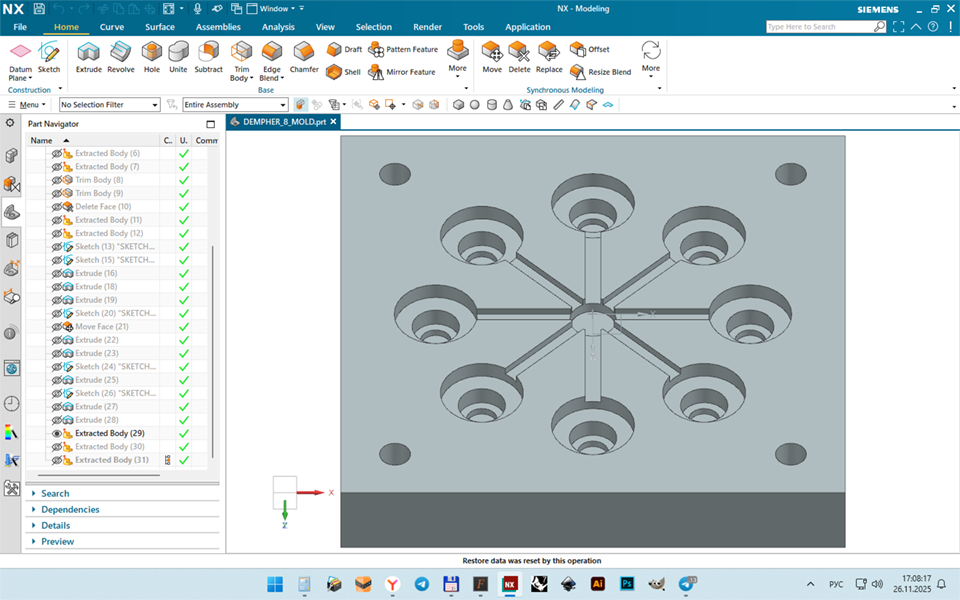Screen dimensions: 960x600
Task: Open Part Navigator settings gear
Action: point(10,123)
